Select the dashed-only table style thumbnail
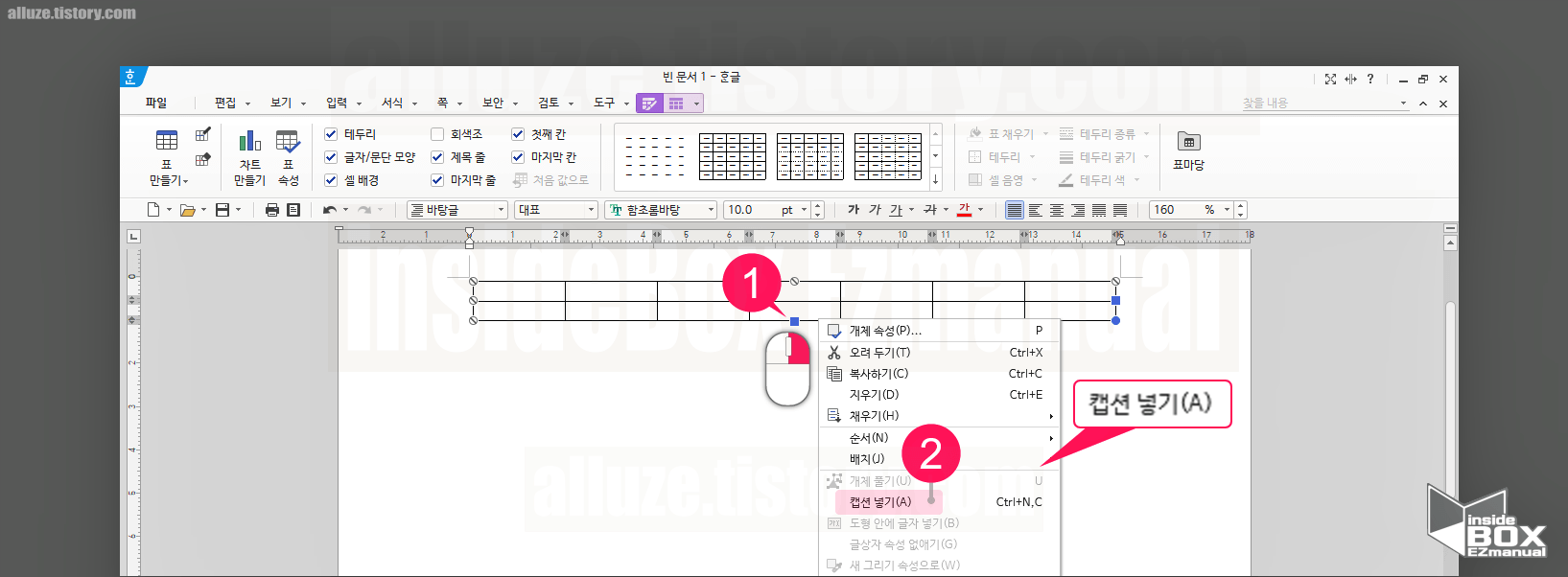The height and width of the screenshot is (577, 1568). [x=655, y=156]
